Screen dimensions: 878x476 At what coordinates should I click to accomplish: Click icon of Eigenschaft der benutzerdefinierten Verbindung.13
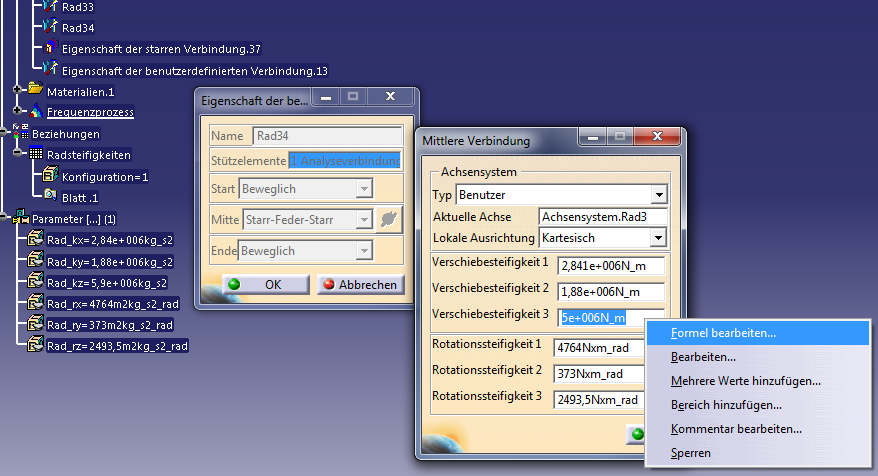(x=50, y=69)
